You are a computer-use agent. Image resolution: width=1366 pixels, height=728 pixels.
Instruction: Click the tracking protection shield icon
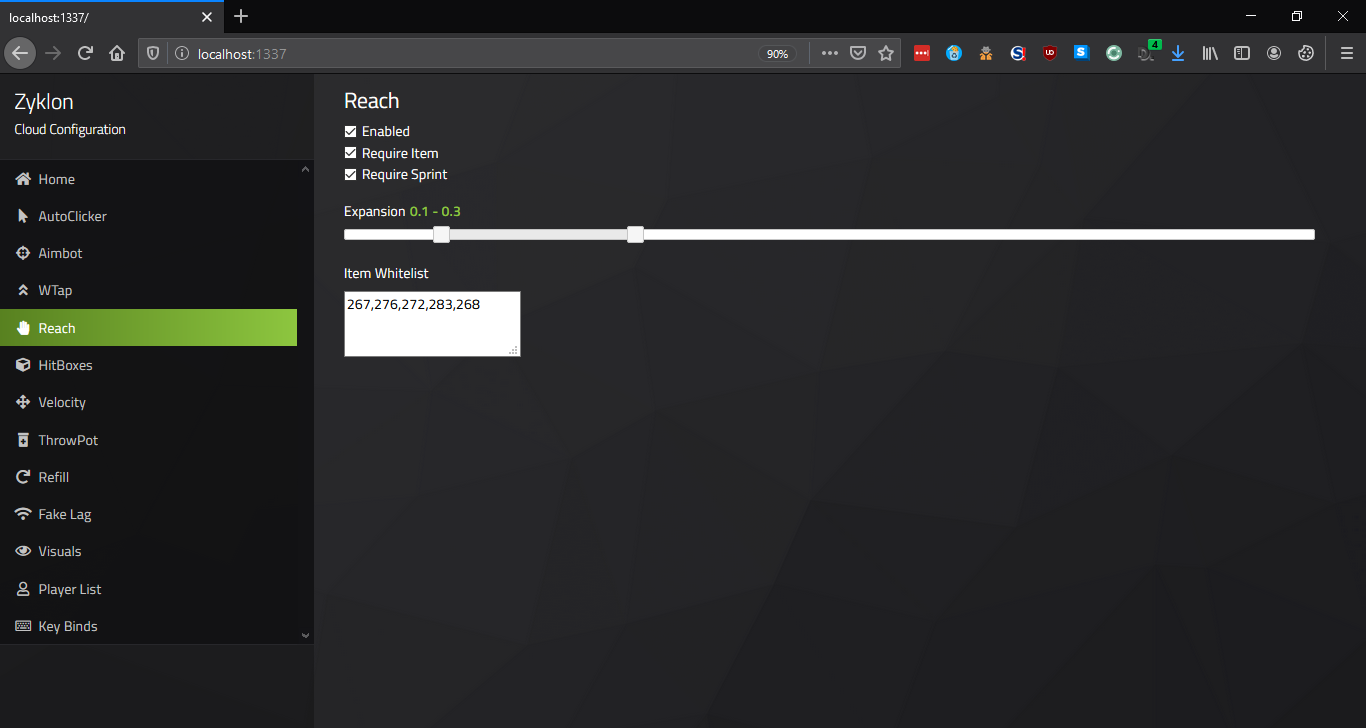[x=153, y=54]
